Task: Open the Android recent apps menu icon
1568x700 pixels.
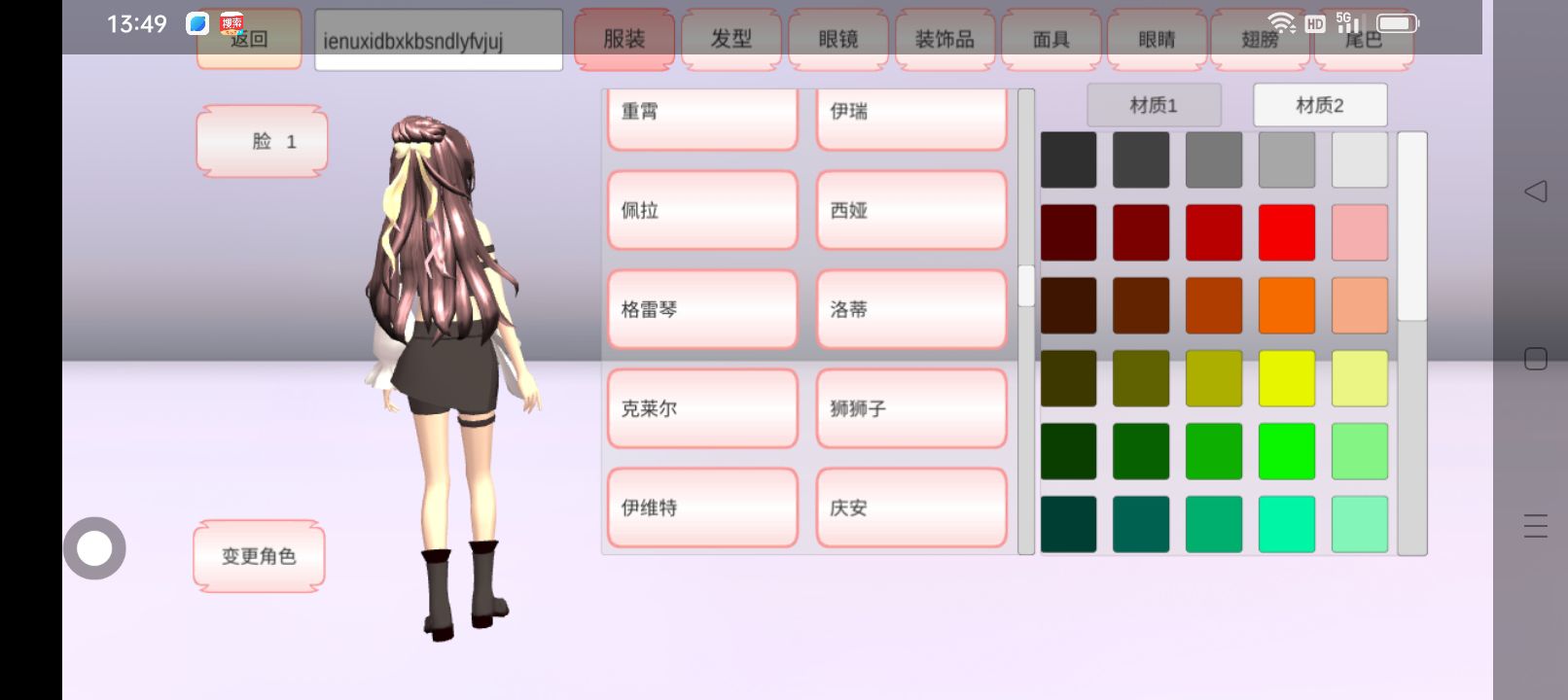Action: point(1536,526)
